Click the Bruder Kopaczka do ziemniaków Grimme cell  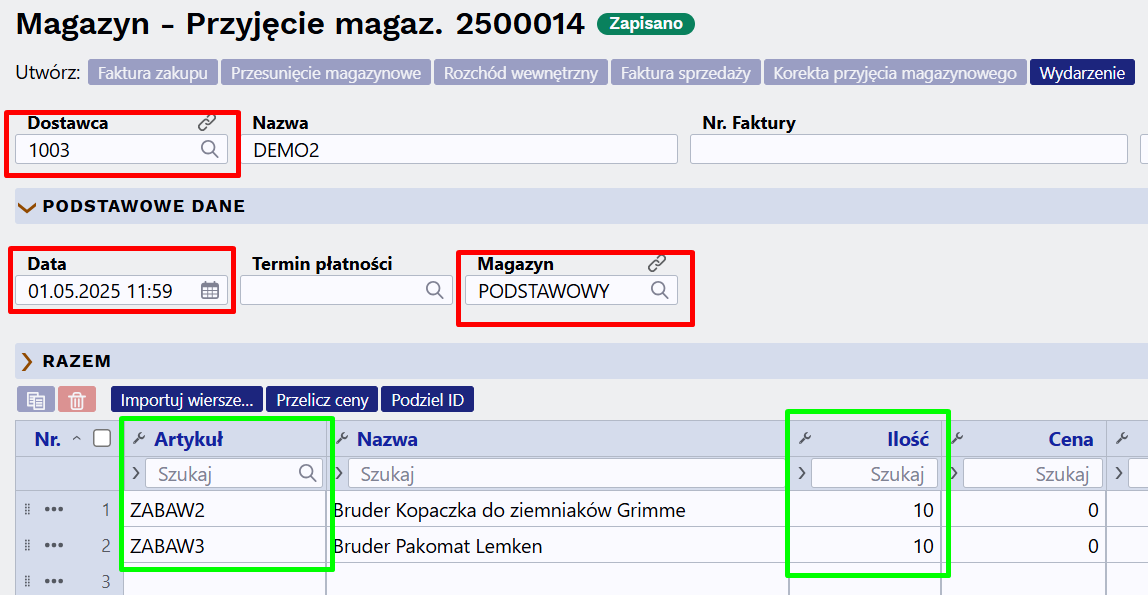557,509
